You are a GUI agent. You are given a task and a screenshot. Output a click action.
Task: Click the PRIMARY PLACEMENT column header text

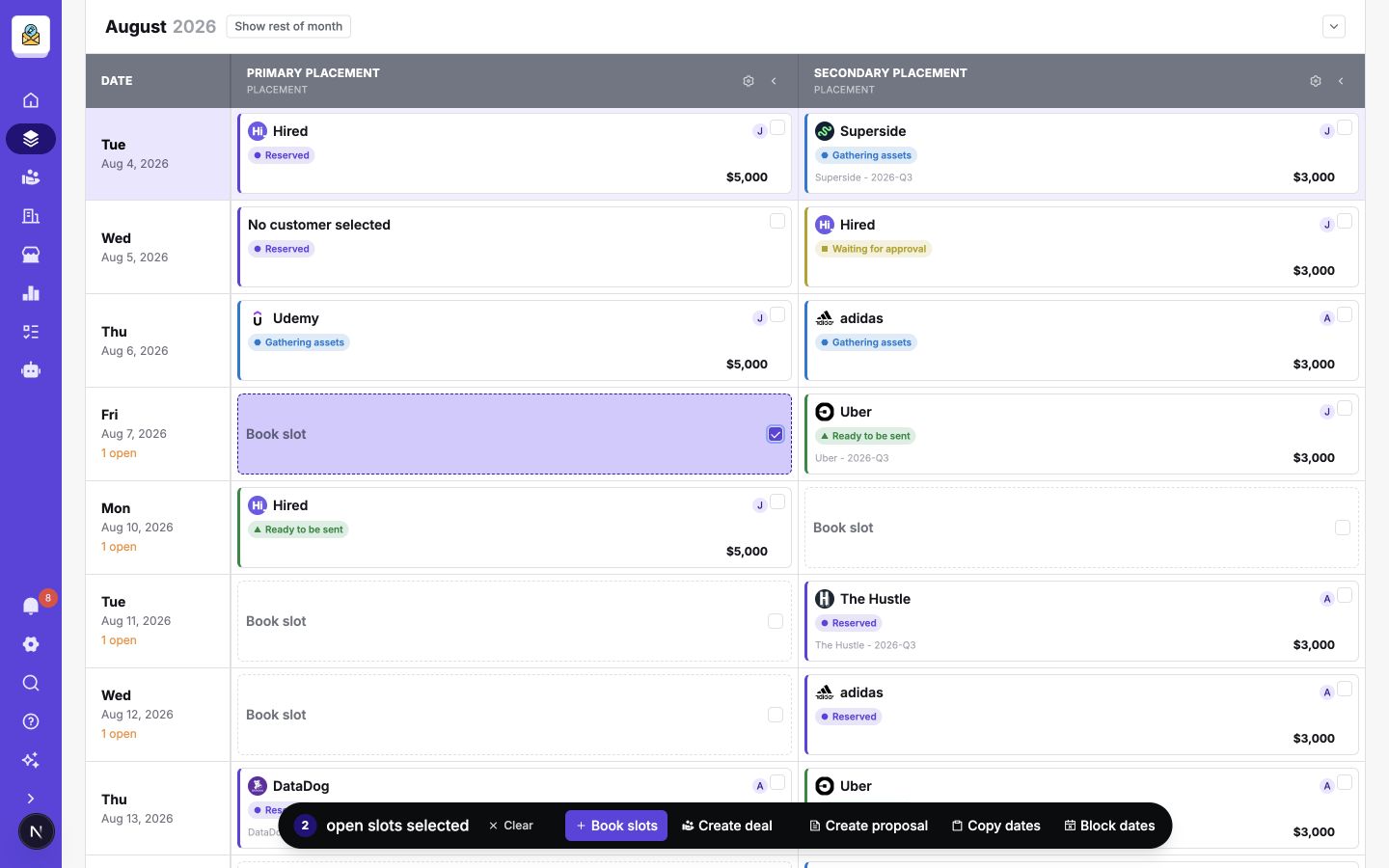pyautogui.click(x=313, y=73)
